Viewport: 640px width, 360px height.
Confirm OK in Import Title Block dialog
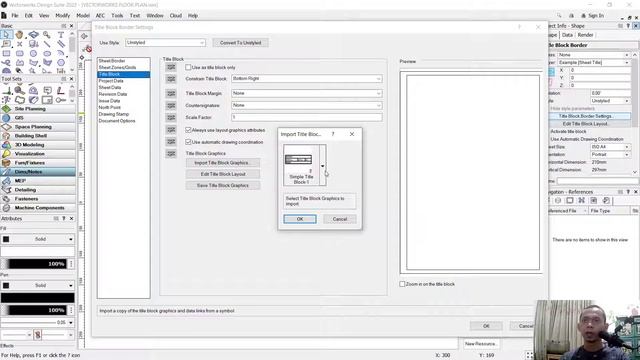(x=300, y=219)
